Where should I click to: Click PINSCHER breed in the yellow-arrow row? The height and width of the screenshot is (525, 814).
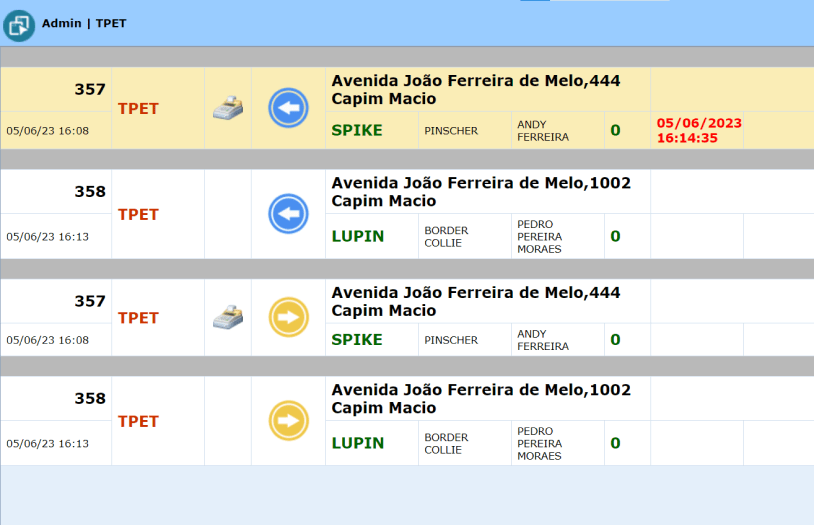tap(451, 340)
